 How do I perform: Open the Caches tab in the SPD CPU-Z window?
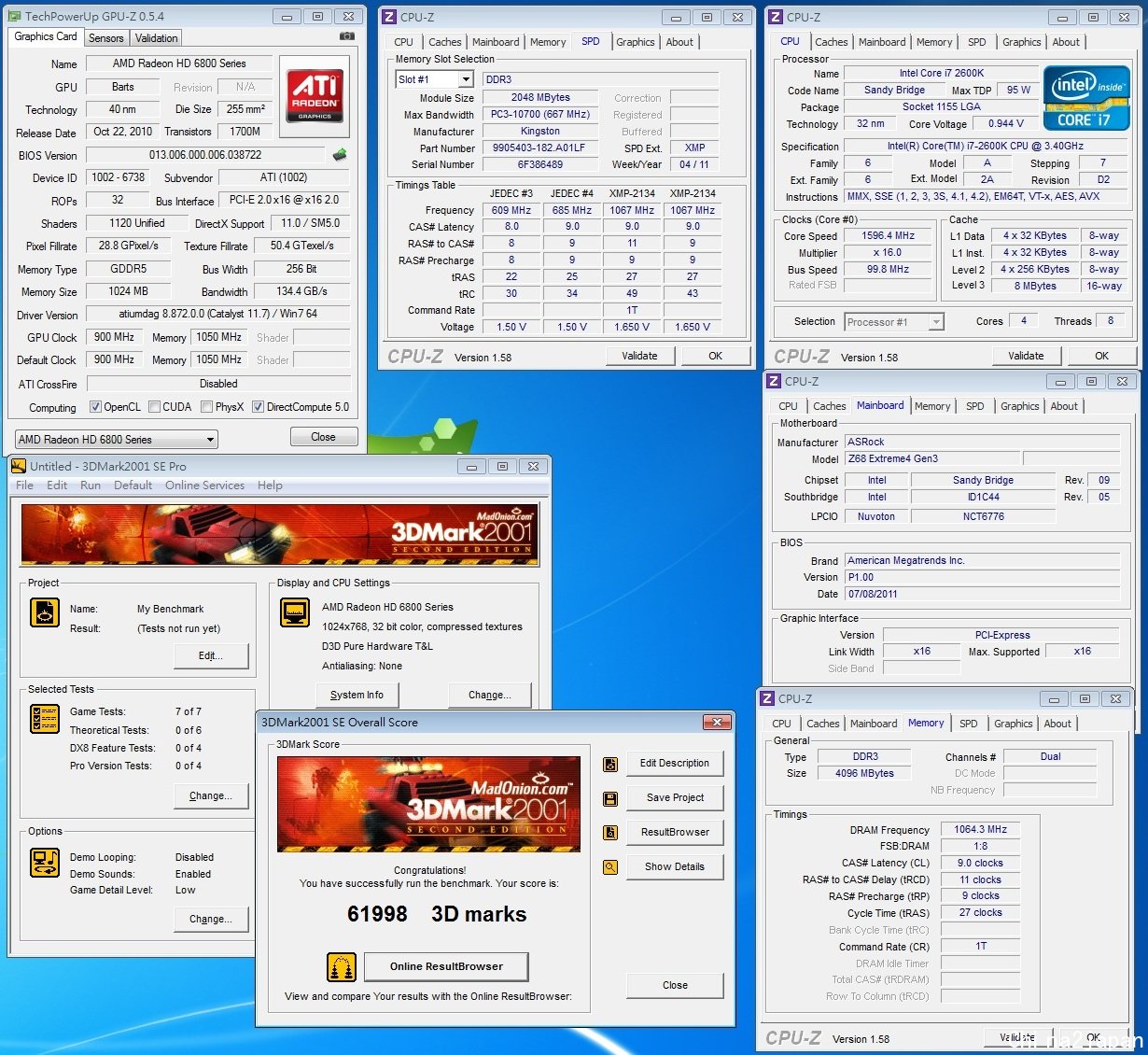[445, 42]
